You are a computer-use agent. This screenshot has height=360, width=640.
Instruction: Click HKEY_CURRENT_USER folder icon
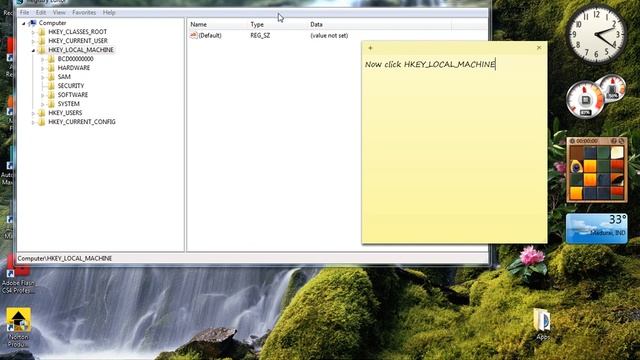click(x=42, y=41)
